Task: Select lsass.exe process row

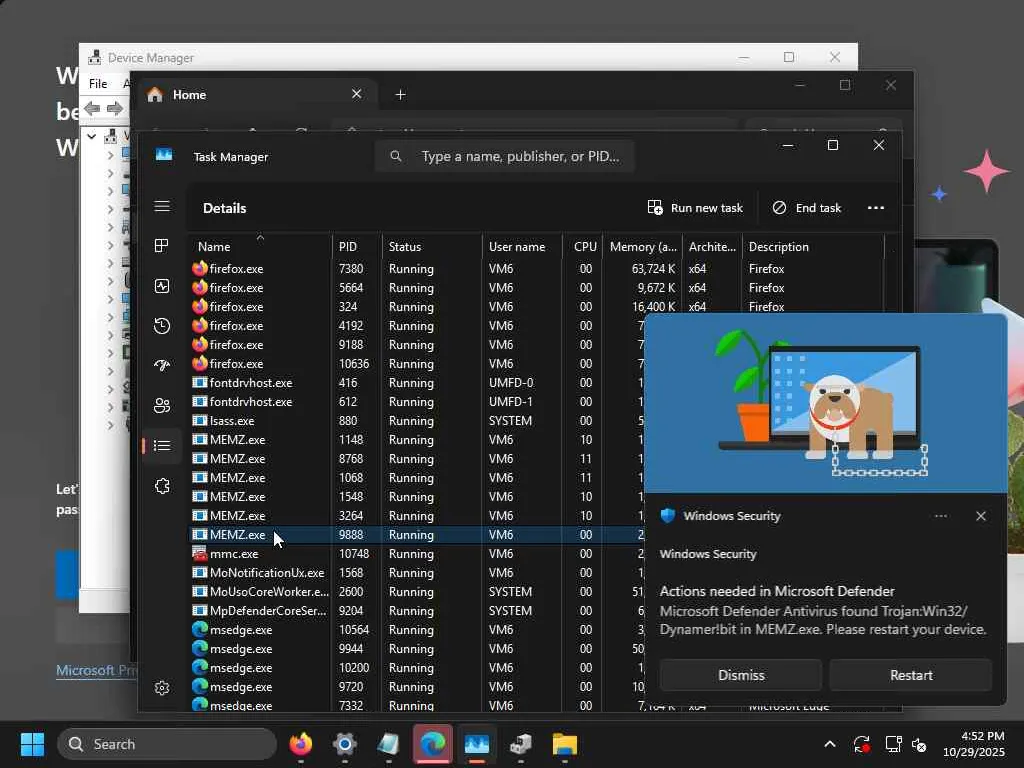Action: 417,421
